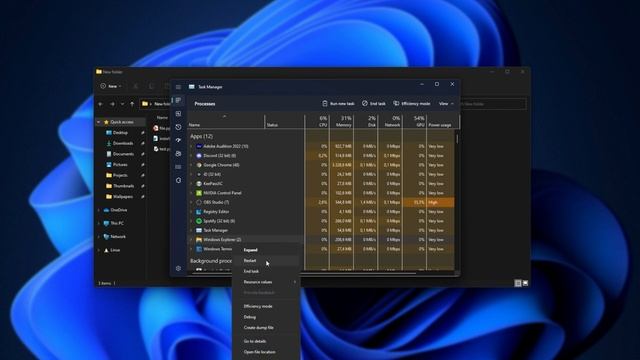The width and height of the screenshot is (640, 360).
Task: Select the Windows Explorer process row
Action: [x=321, y=240]
